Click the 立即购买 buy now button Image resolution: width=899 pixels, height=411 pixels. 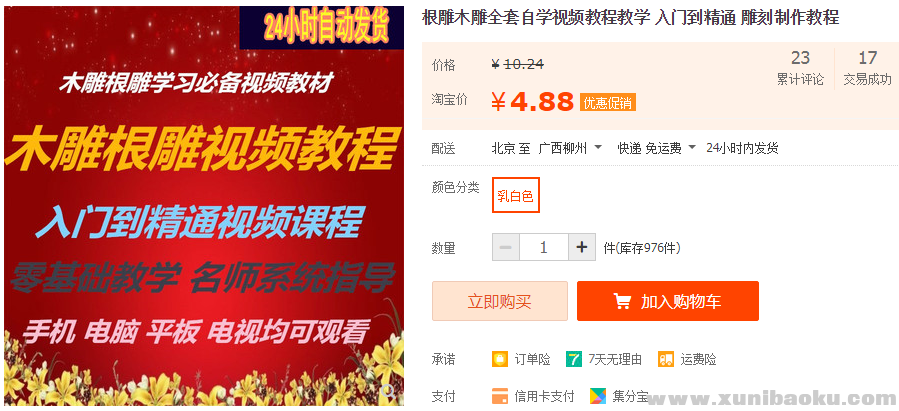[500, 301]
